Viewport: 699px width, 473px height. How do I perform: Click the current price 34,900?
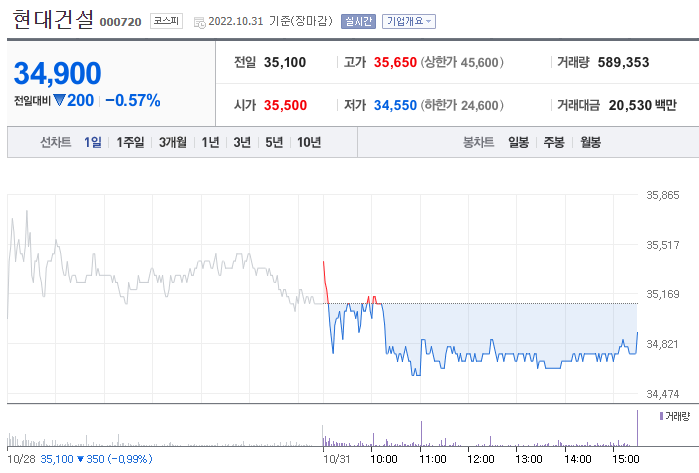coord(58,73)
